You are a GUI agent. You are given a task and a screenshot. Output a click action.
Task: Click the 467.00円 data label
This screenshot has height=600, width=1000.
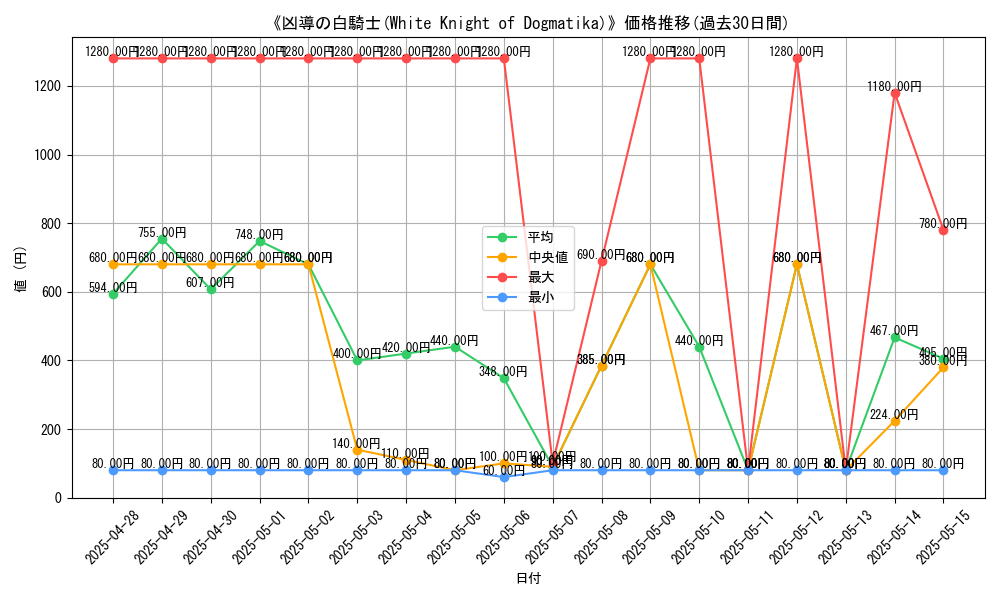[895, 330]
